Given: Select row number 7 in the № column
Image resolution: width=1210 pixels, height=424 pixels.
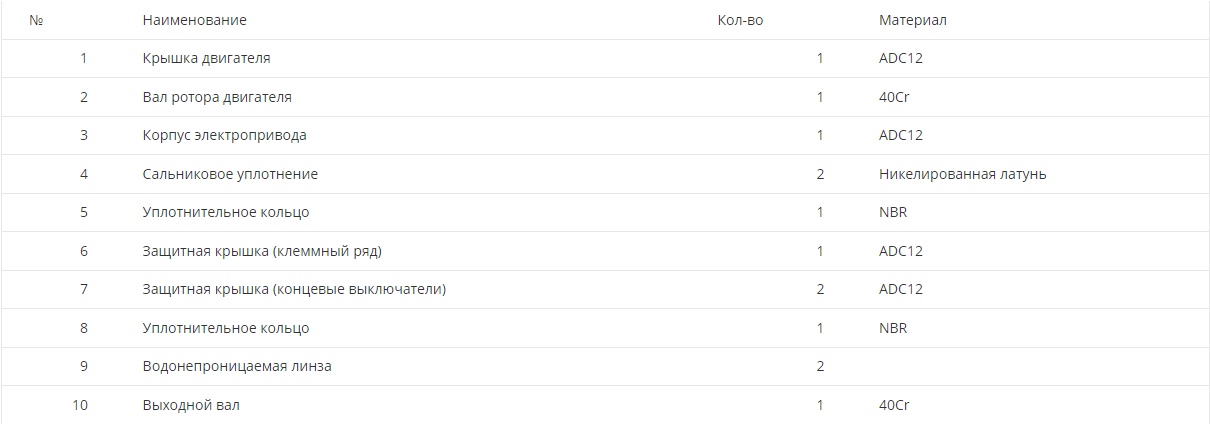Looking at the screenshot, I should point(84,289).
